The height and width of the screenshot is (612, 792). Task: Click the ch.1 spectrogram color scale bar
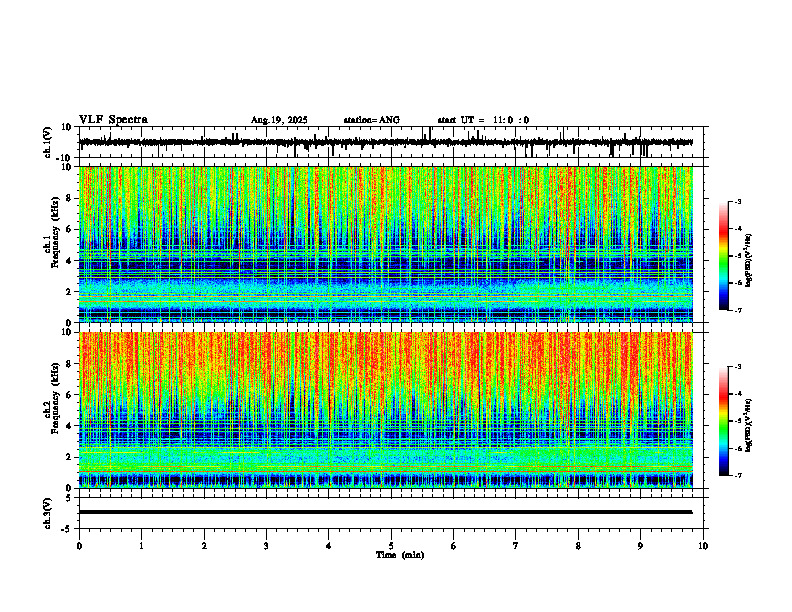click(x=723, y=256)
